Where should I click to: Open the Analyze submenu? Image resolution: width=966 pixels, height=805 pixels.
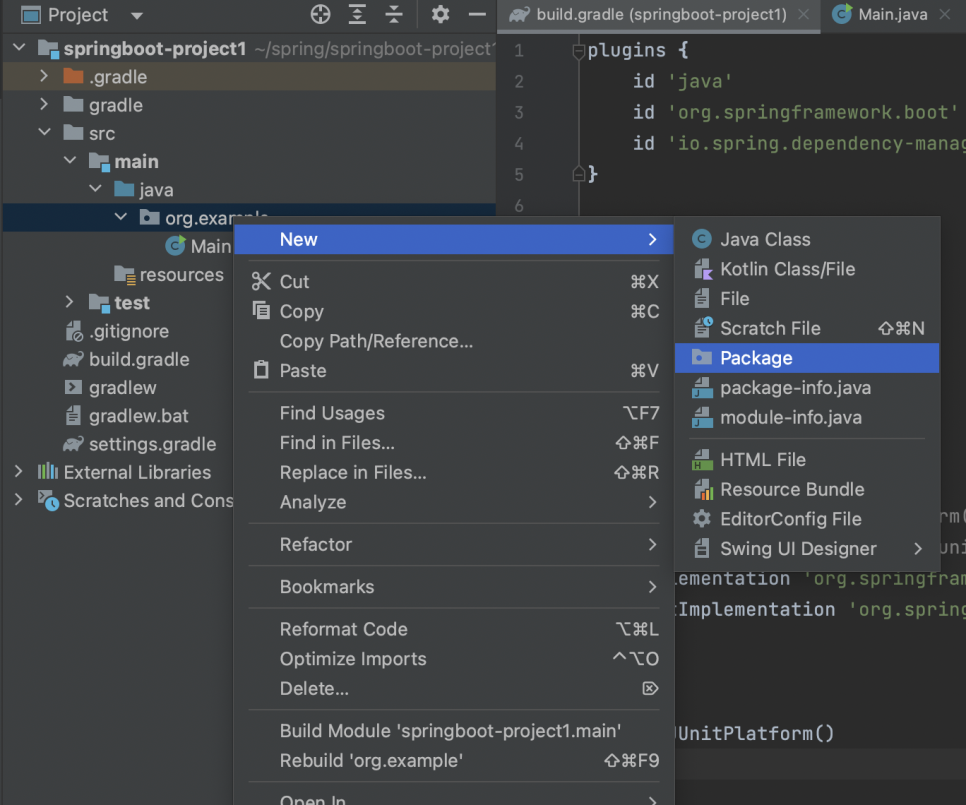(x=454, y=501)
